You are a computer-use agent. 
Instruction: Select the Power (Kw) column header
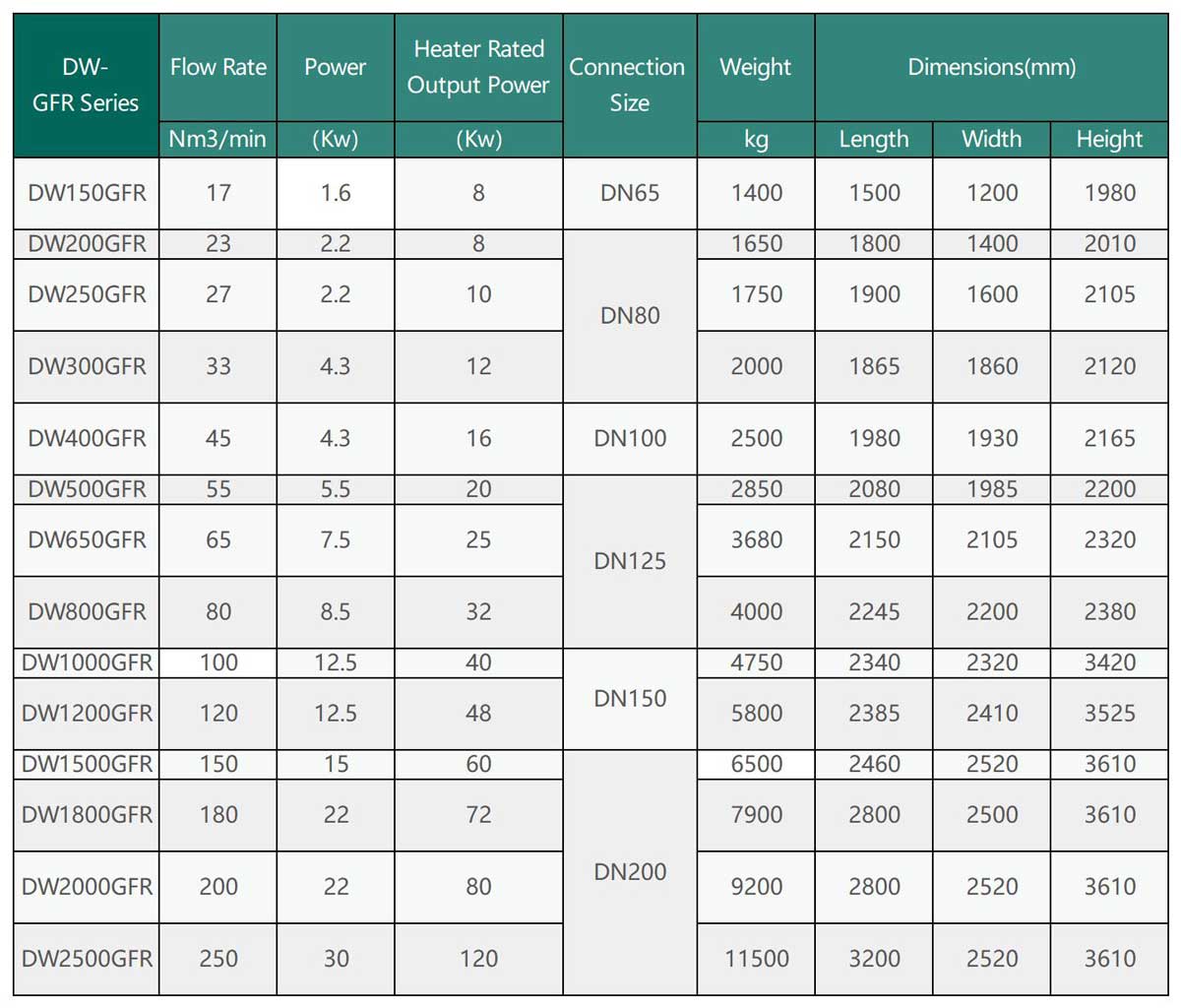335,67
